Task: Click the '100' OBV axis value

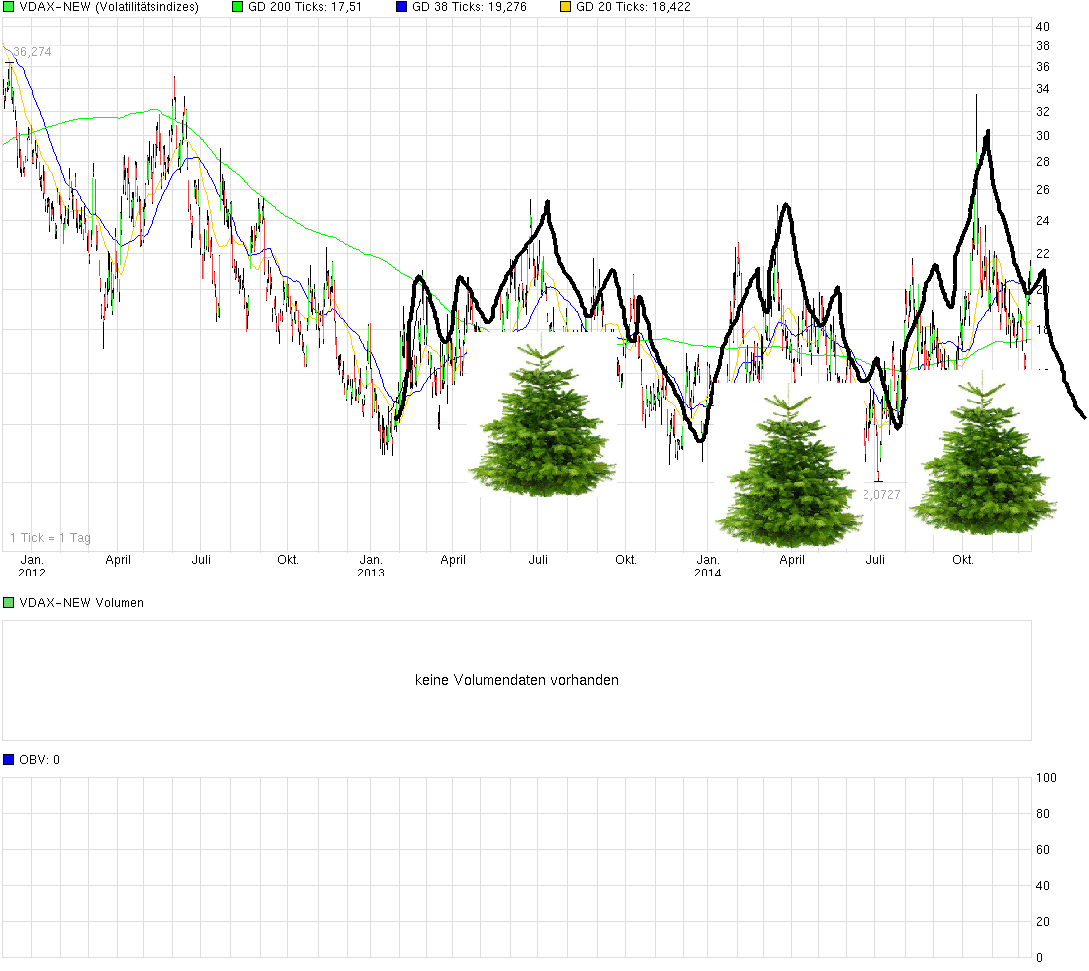Action: pos(1046,778)
